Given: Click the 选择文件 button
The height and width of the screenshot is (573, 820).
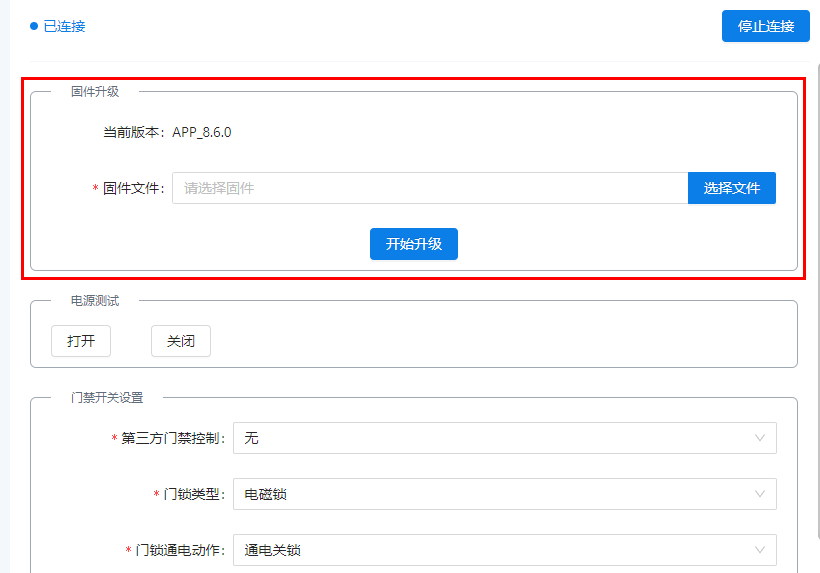Looking at the screenshot, I should click(731, 188).
